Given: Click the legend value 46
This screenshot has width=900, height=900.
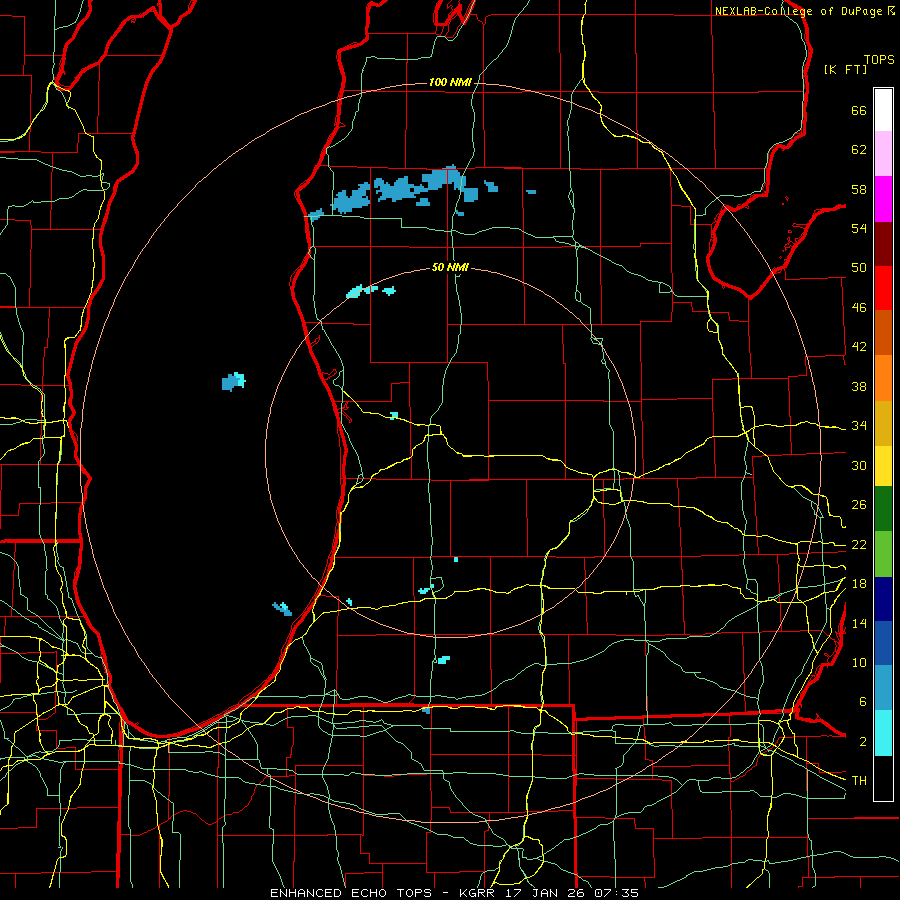Looking at the screenshot, I should click(x=859, y=308).
